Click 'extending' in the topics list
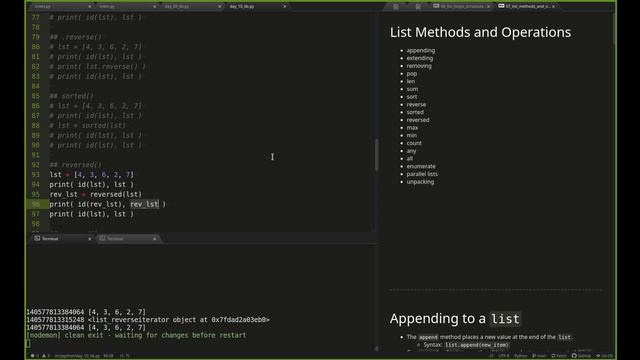 tap(420, 58)
